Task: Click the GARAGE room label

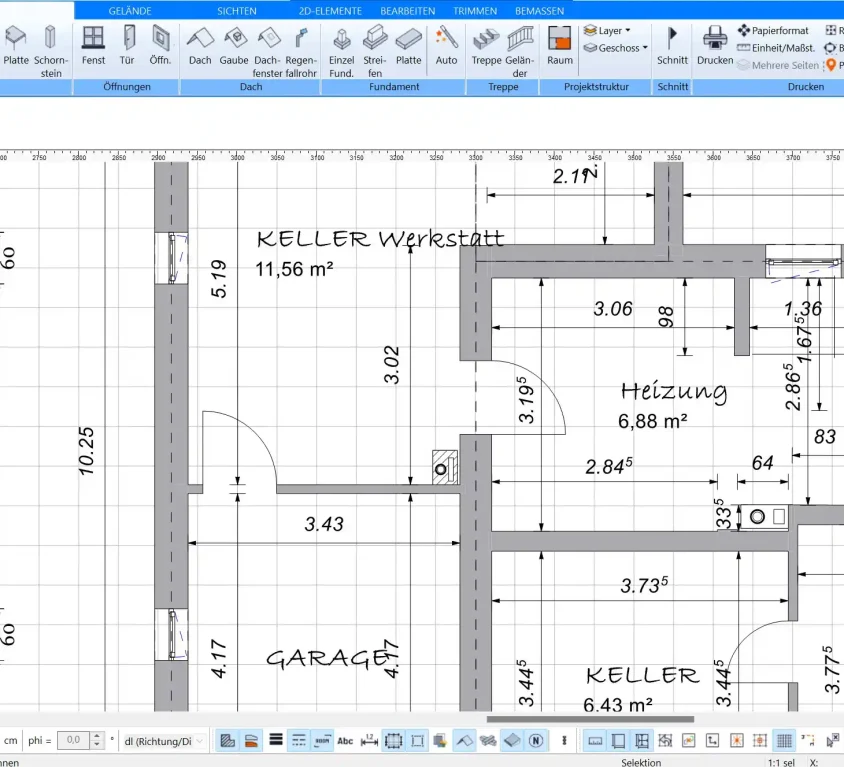Action: coord(329,658)
